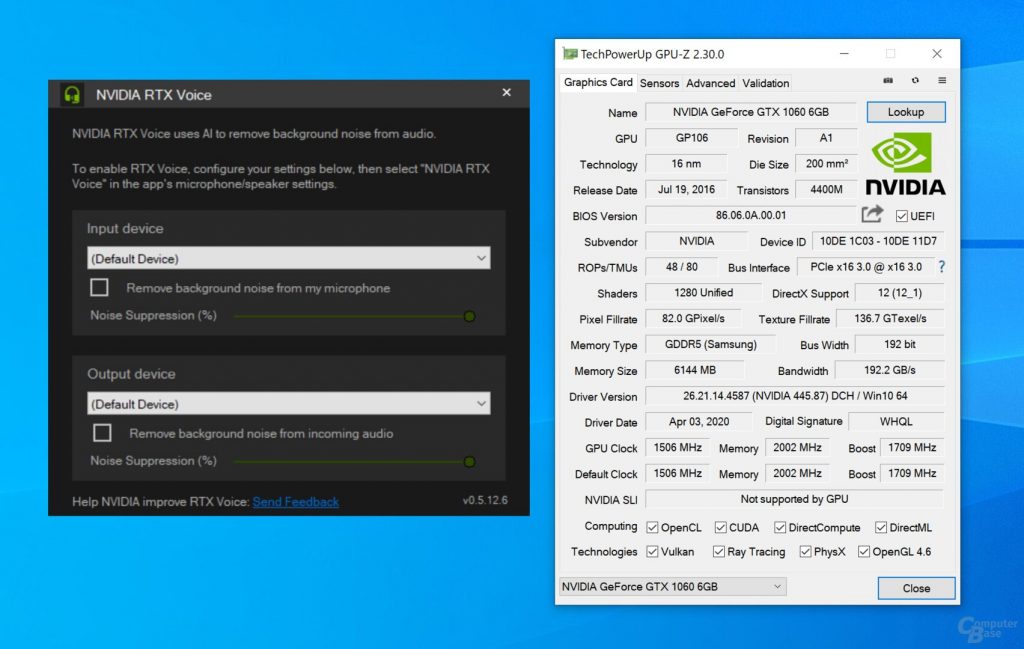The image size is (1024, 649).
Task: Click the GP106 GPU field
Action: [x=692, y=138]
